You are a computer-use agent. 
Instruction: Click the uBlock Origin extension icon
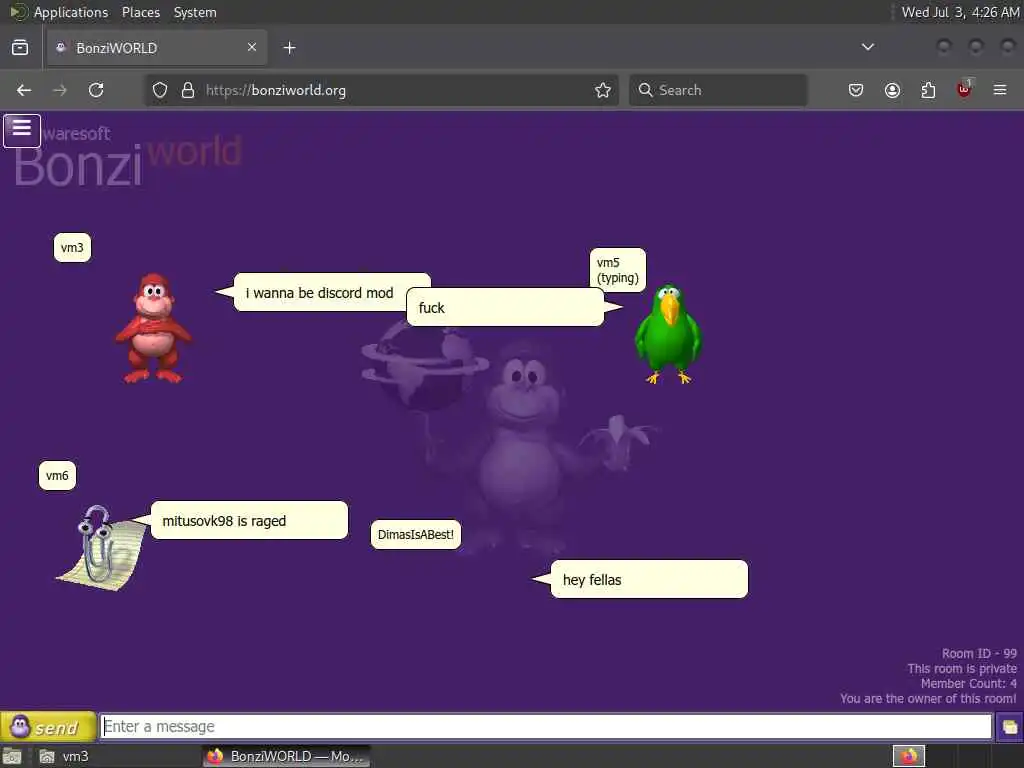tap(964, 89)
